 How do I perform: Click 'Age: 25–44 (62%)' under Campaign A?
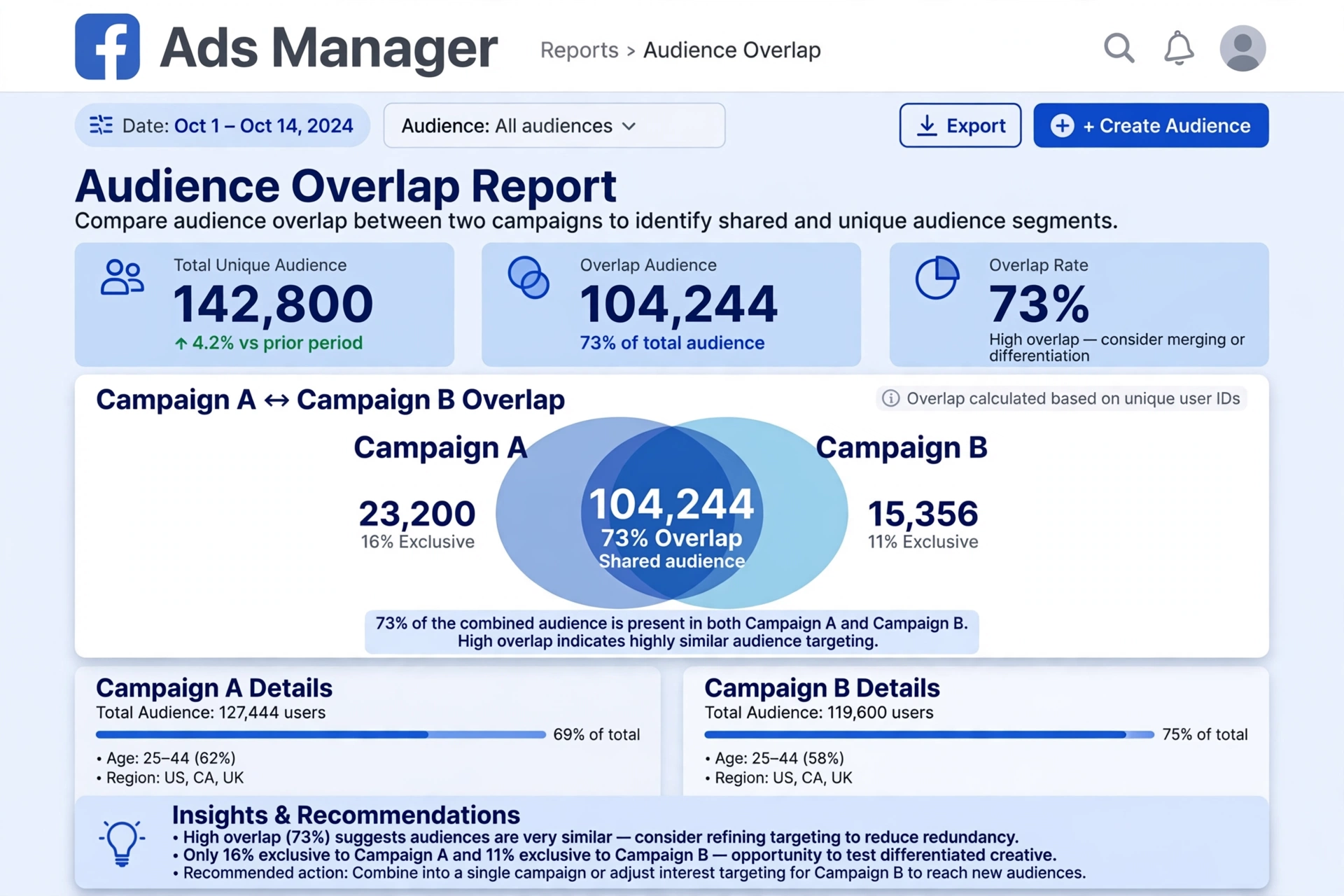[x=171, y=758]
